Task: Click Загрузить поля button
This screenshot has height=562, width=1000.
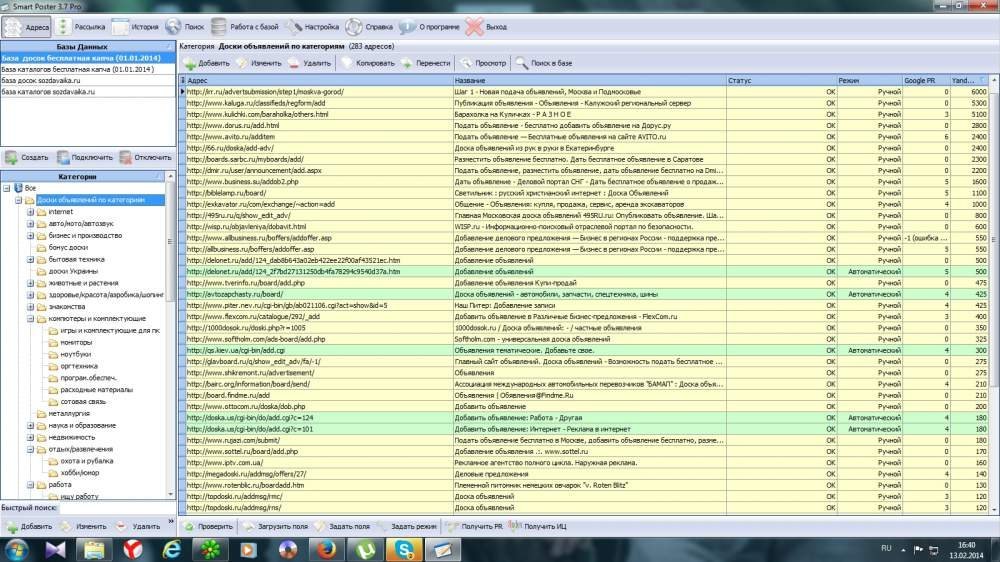Action: coord(276,526)
